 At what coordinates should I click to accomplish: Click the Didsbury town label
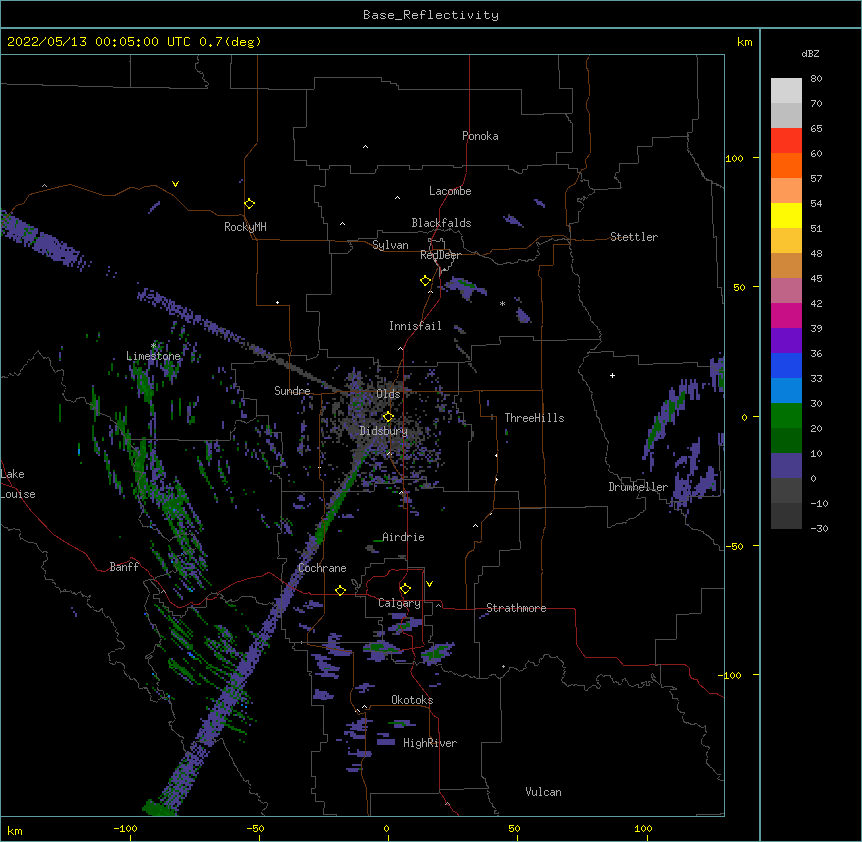click(x=383, y=431)
